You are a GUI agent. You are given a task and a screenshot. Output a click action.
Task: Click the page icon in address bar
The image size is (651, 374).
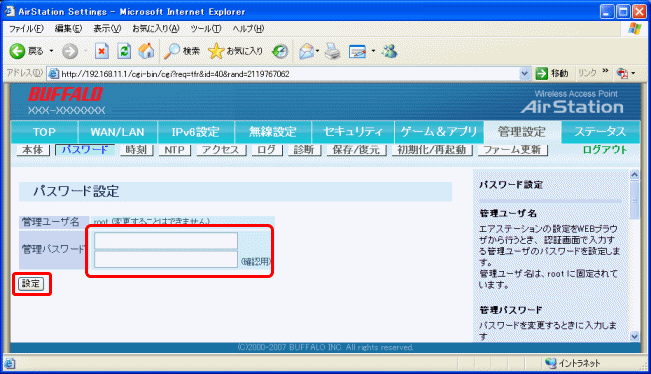tap(54, 74)
